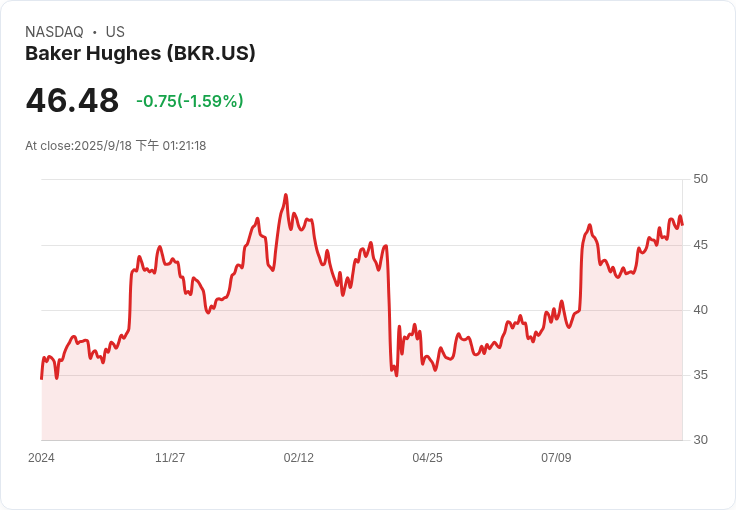The width and height of the screenshot is (736, 510).
Task: Select the 04/25 date axis label
Action: (427, 457)
